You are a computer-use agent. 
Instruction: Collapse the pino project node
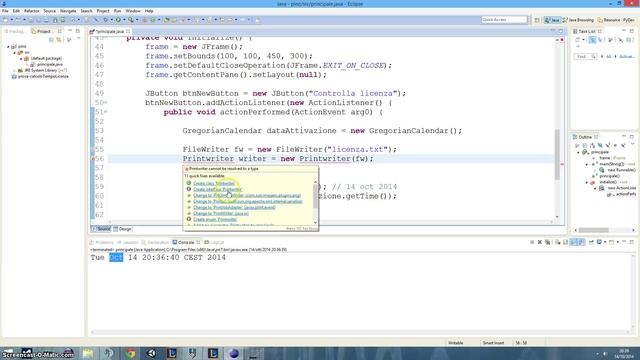click(8, 47)
